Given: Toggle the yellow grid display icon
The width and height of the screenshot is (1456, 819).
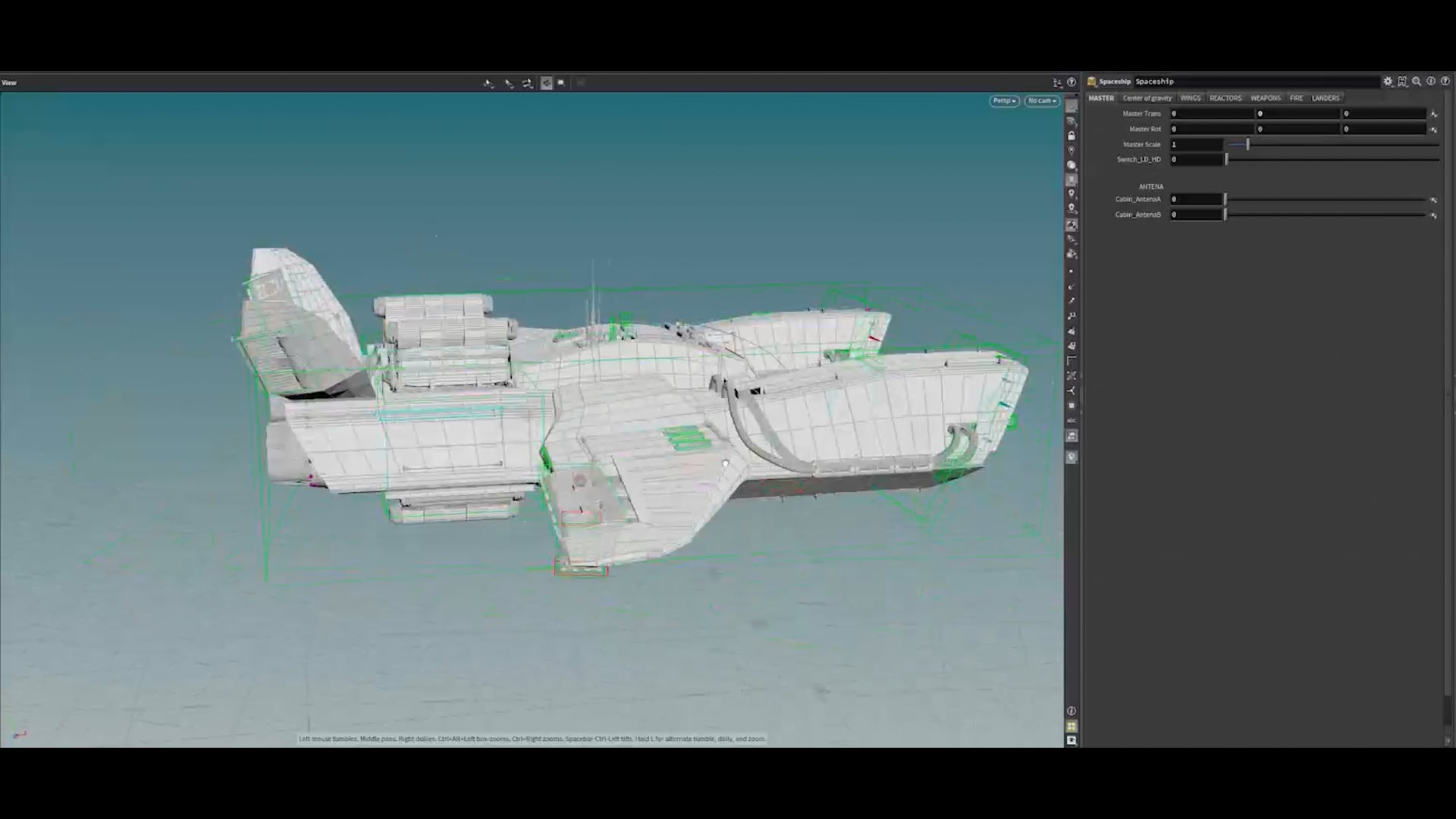Looking at the screenshot, I should 1072,726.
